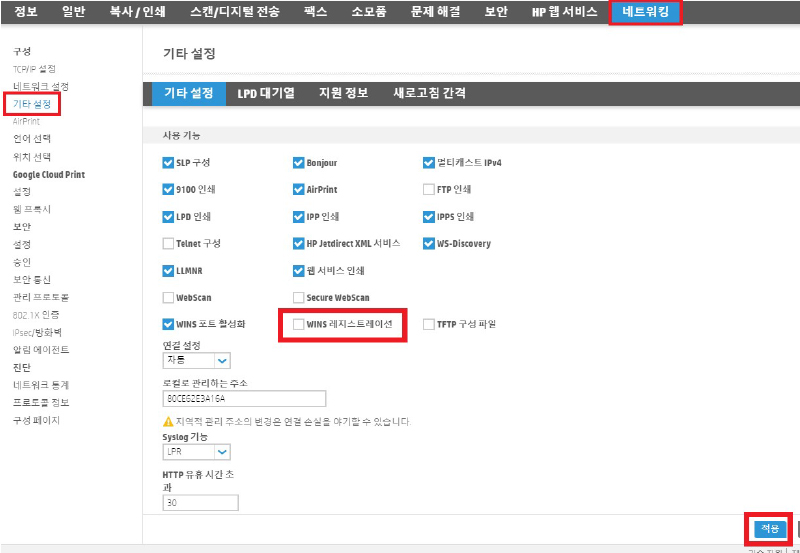800x553 pixels.
Task: Enable the Secure WebScan checkbox
Action: coord(298,297)
